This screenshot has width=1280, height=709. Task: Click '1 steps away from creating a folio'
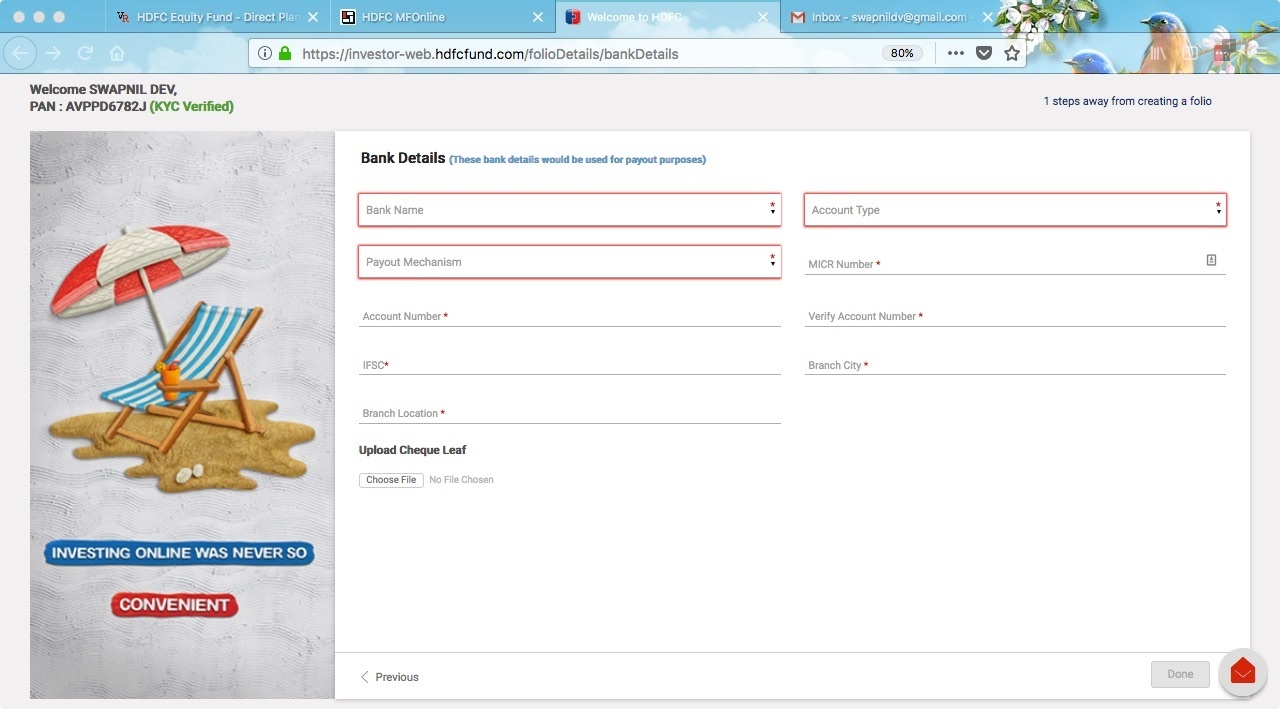pos(1127,101)
